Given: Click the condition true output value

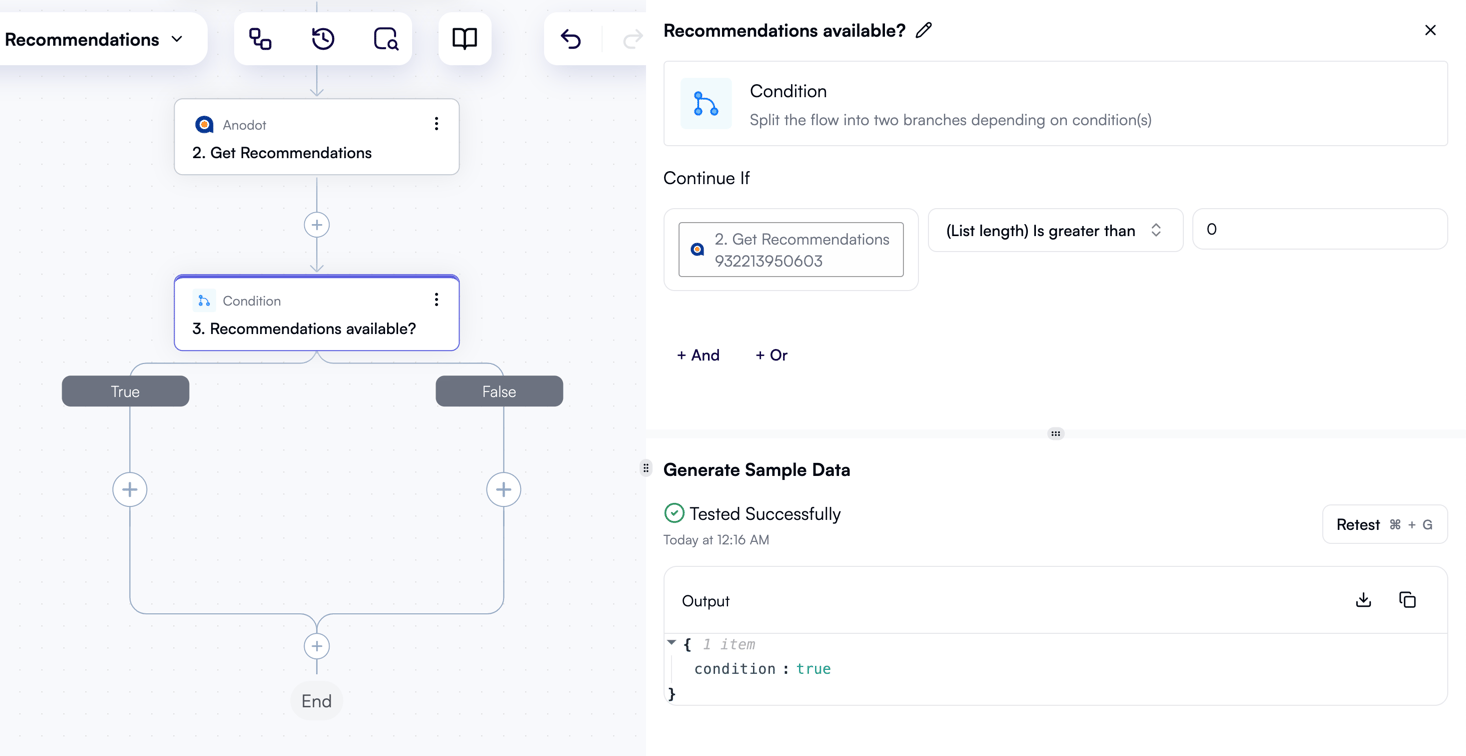Looking at the screenshot, I should coord(813,669).
